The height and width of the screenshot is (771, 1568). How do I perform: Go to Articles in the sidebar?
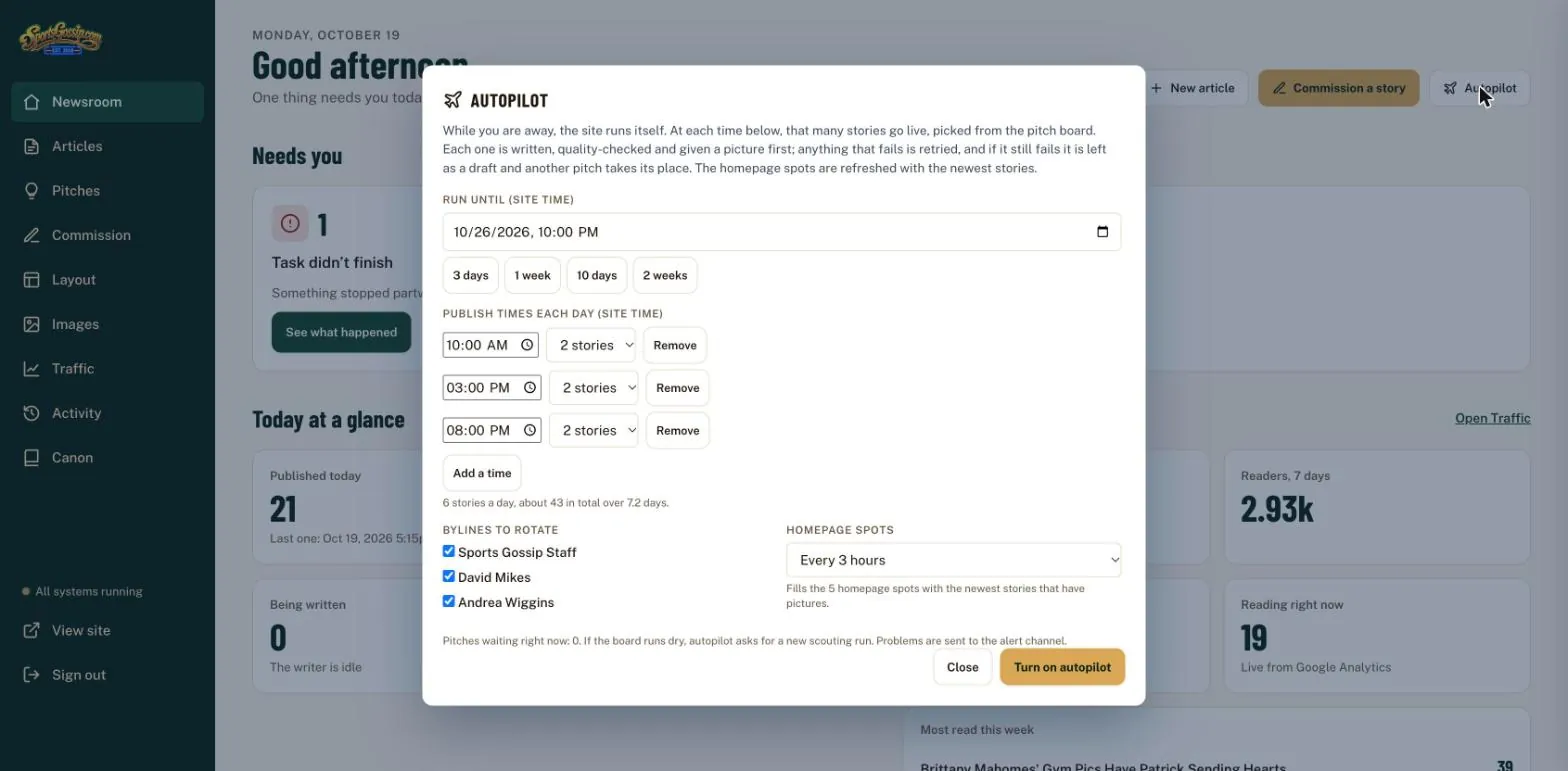[107, 146]
